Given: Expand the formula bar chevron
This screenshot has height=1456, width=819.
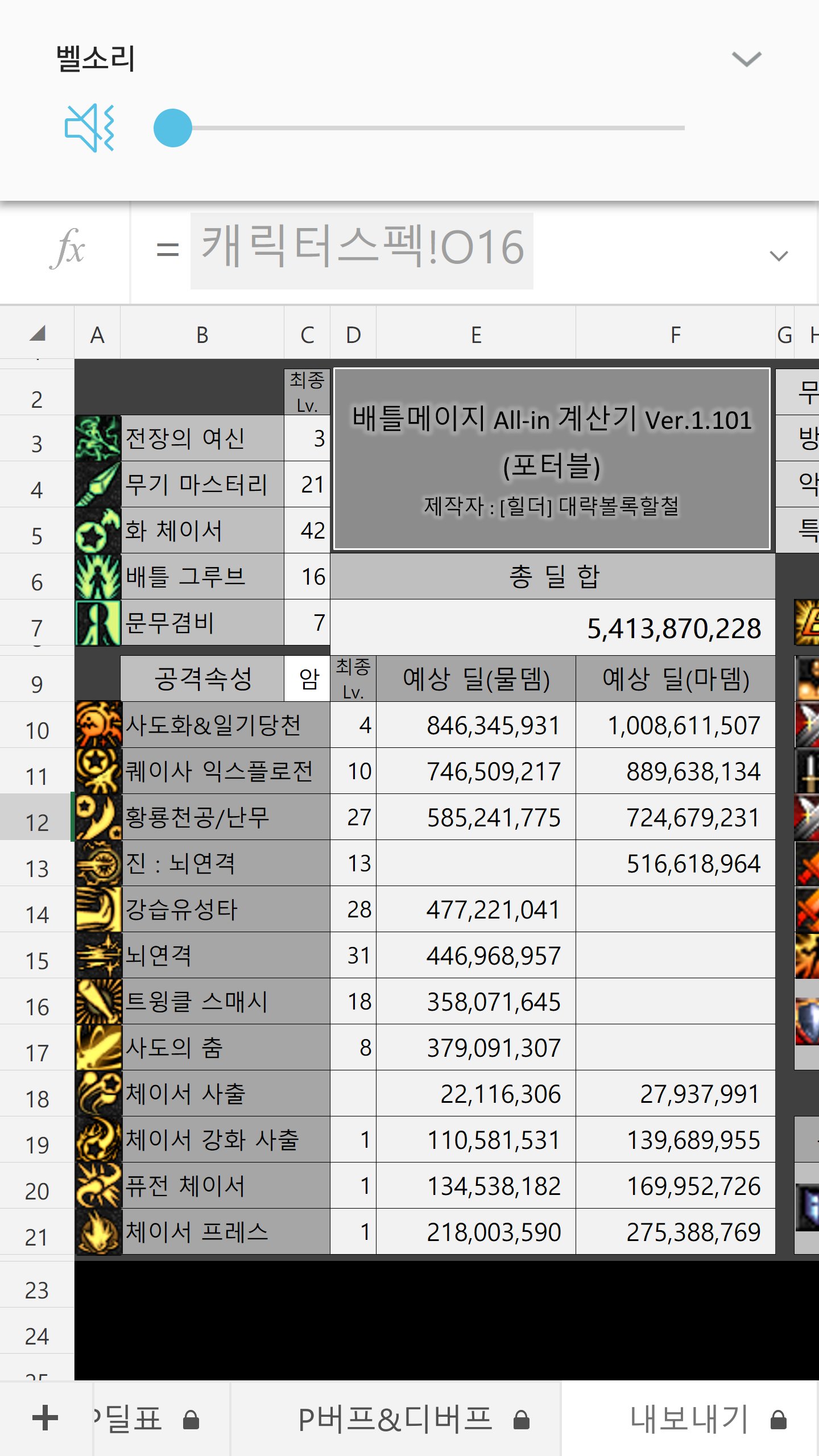Looking at the screenshot, I should point(779,255).
